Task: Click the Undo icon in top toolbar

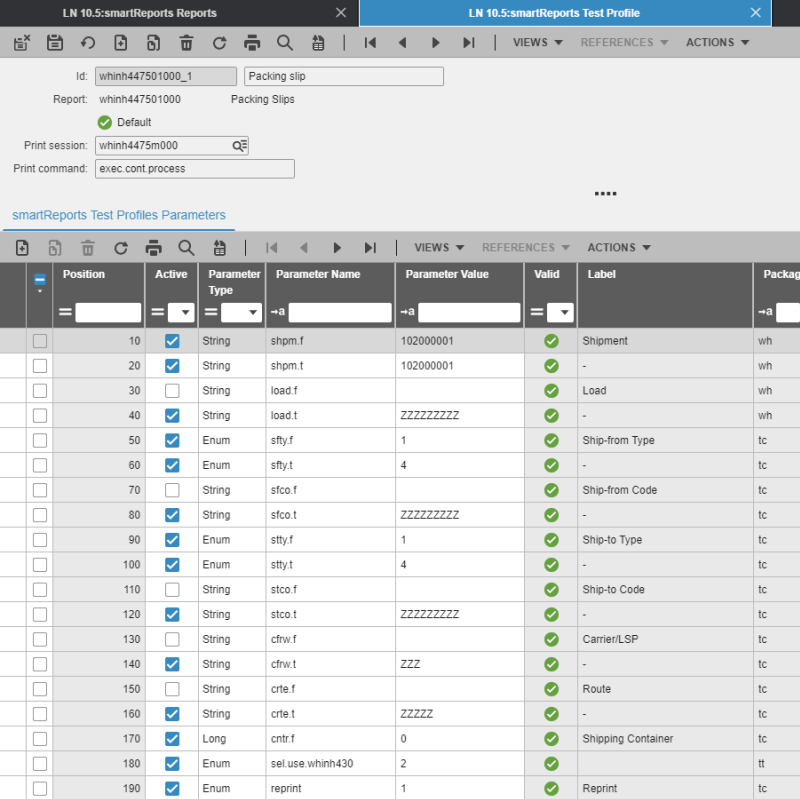Action: [88, 43]
